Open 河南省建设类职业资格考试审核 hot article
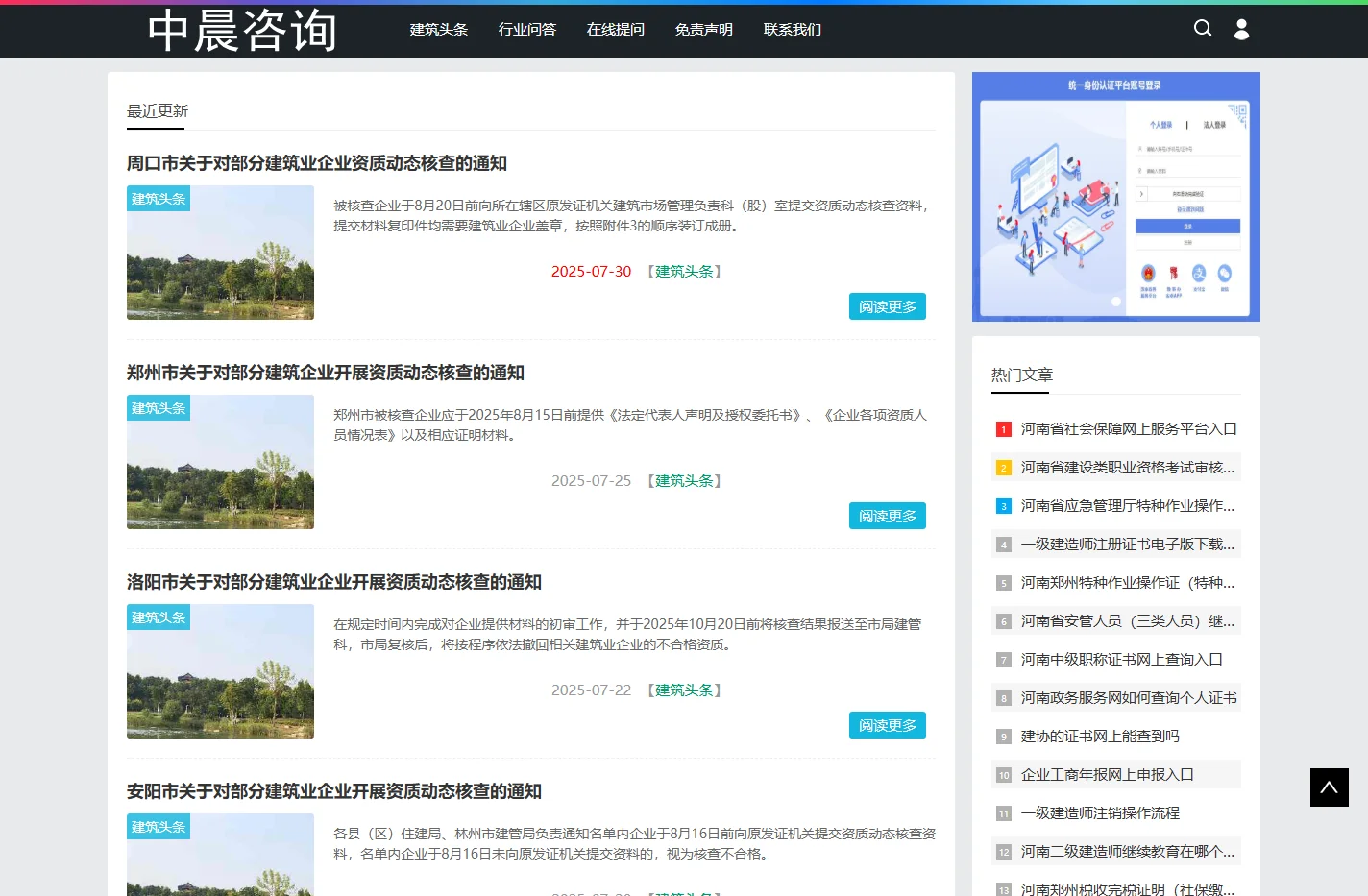The image size is (1368, 896). click(1128, 468)
